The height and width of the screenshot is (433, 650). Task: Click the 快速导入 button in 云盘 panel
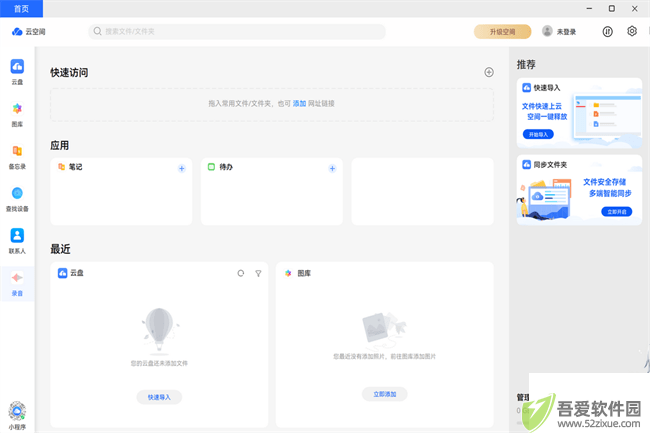pos(159,397)
